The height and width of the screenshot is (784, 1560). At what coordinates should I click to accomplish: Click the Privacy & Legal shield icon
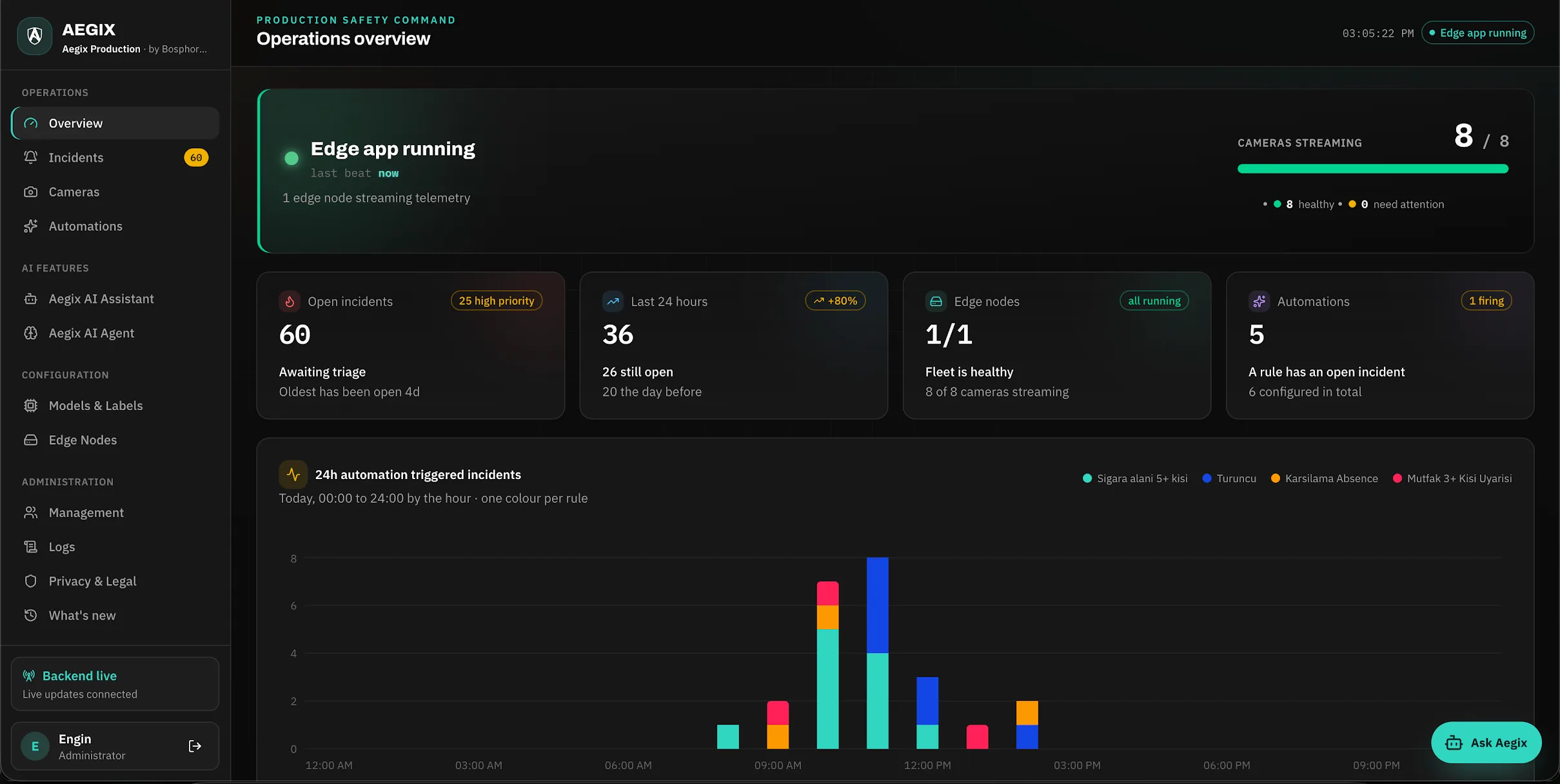30,581
